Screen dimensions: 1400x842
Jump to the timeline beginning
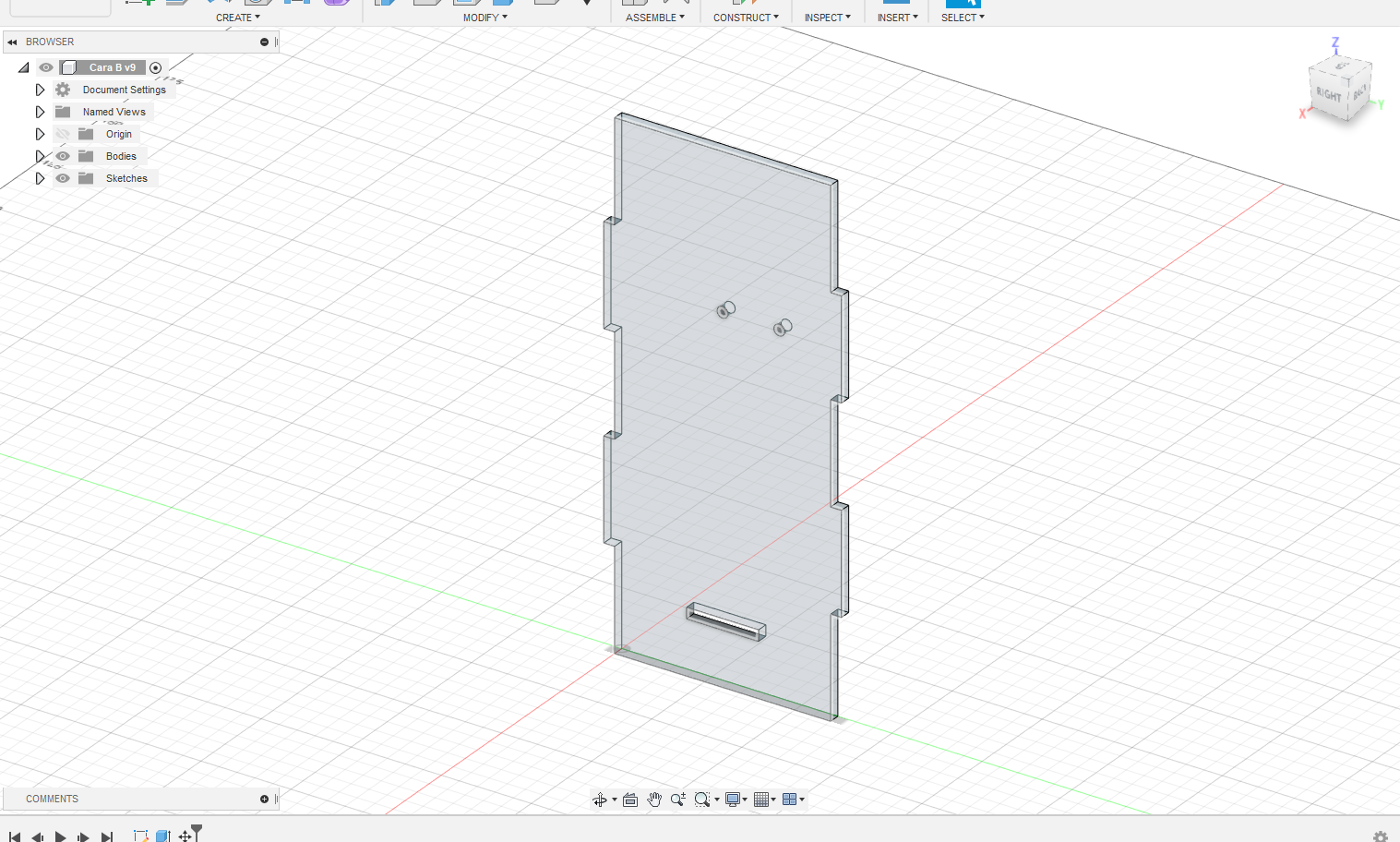[x=15, y=836]
